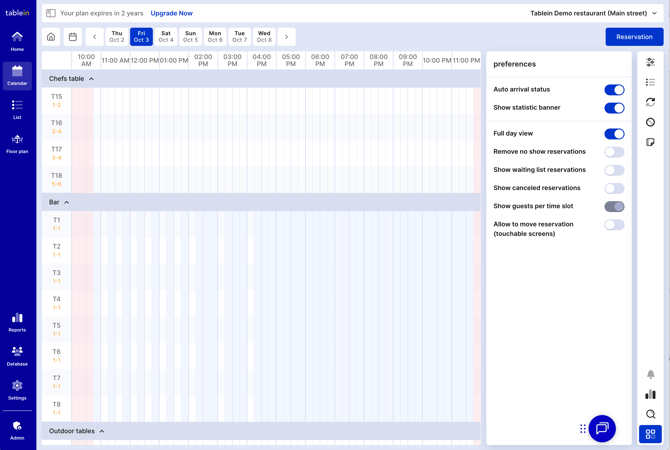
Task: Go to next week using right arrow
Action: [287, 37]
